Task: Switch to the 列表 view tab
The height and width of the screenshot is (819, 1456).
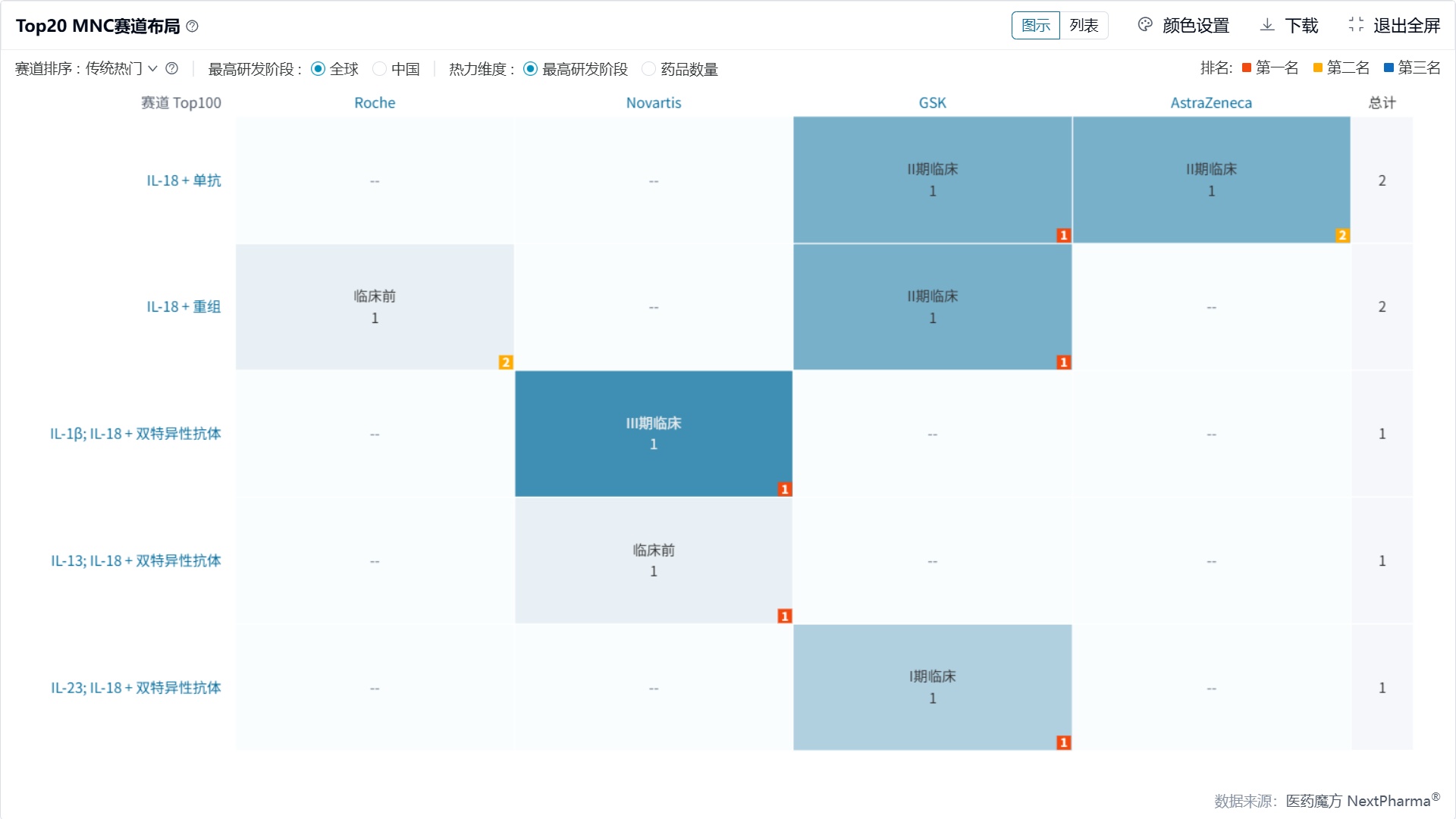Action: tap(1084, 26)
